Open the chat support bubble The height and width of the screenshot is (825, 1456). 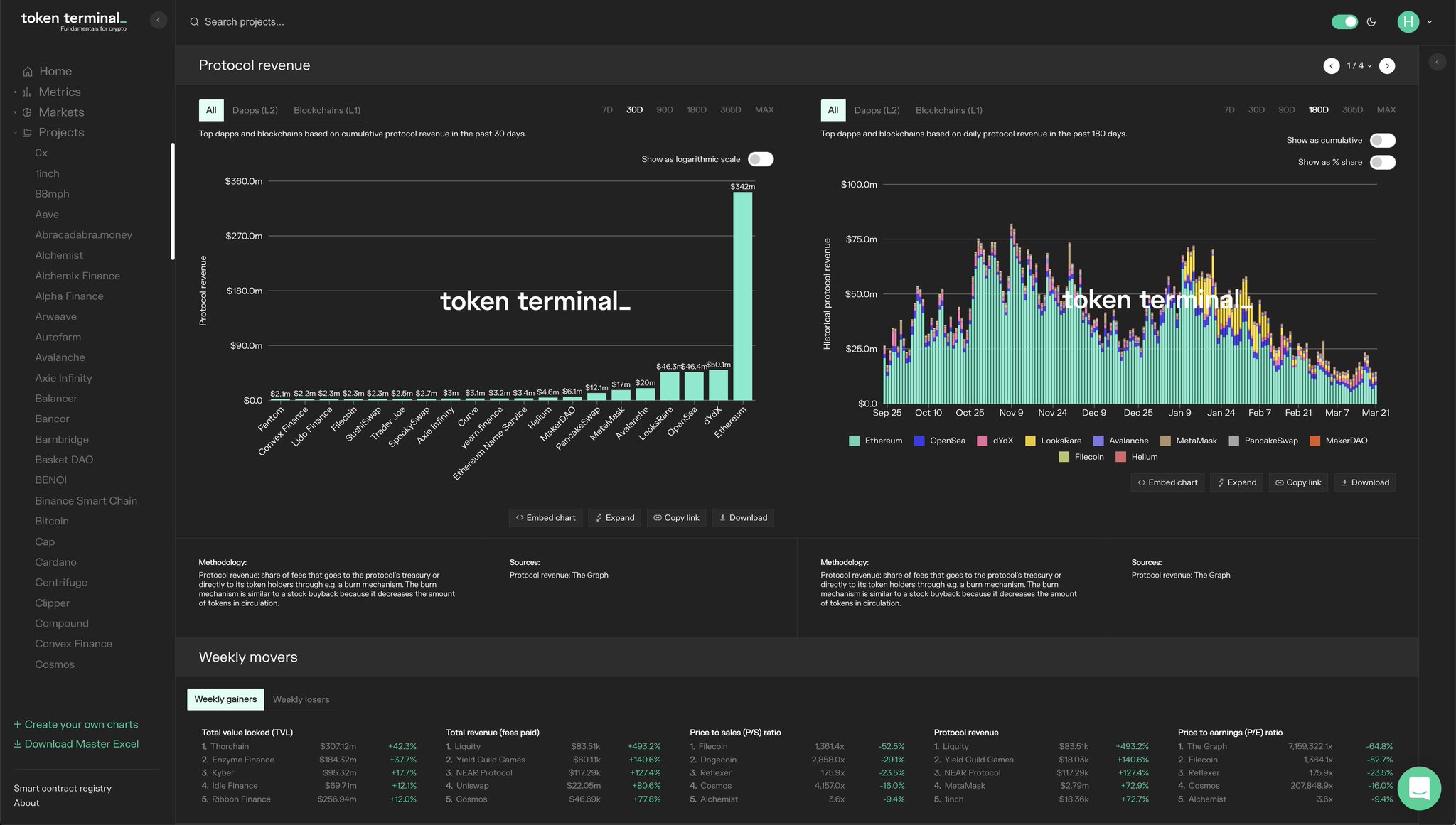pyautogui.click(x=1419, y=788)
